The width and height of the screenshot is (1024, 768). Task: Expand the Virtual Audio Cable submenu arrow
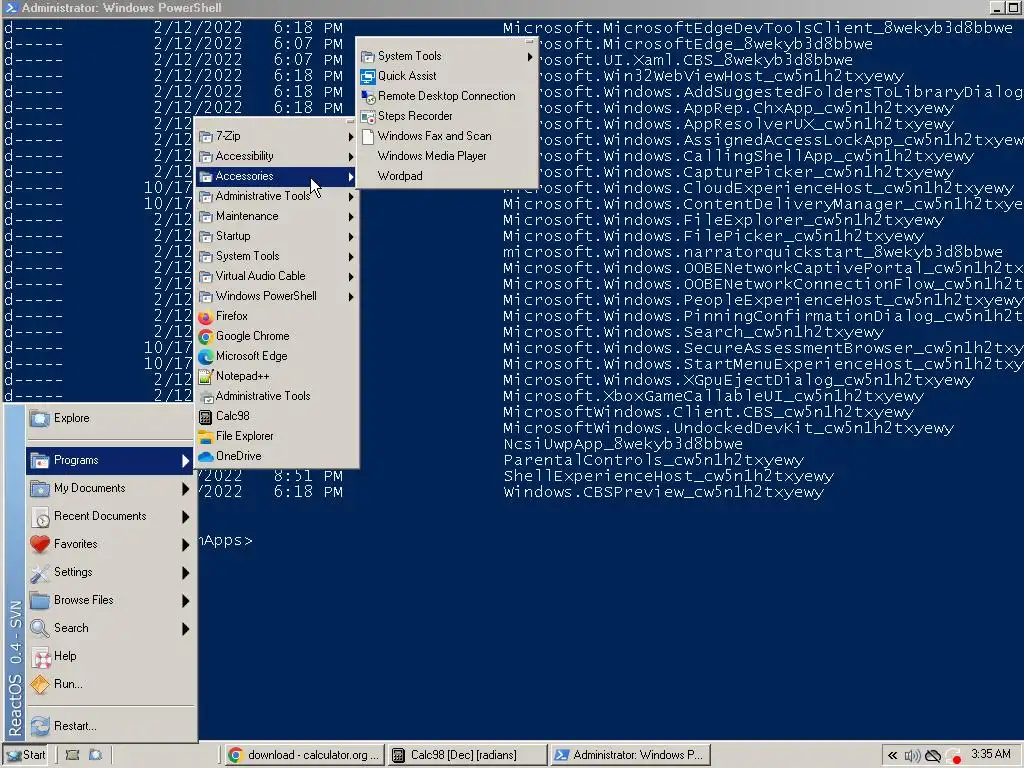click(x=351, y=277)
